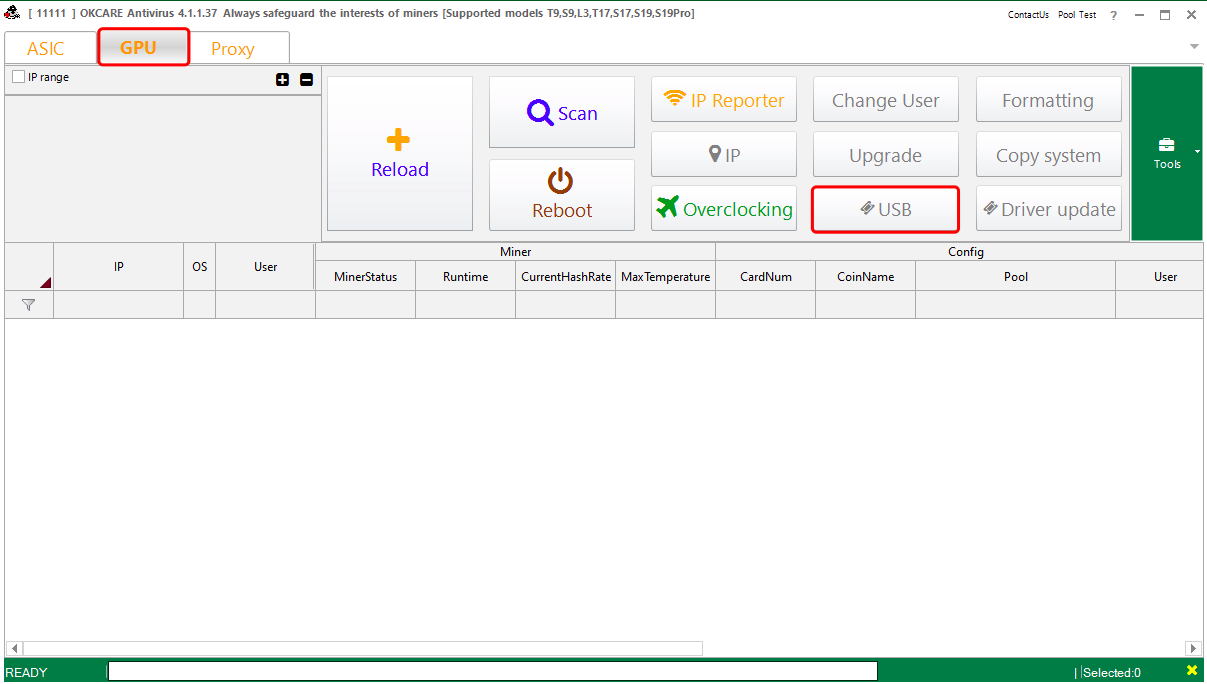1207x684 pixels.
Task: Enable the IP range checkbox
Action: point(17,76)
